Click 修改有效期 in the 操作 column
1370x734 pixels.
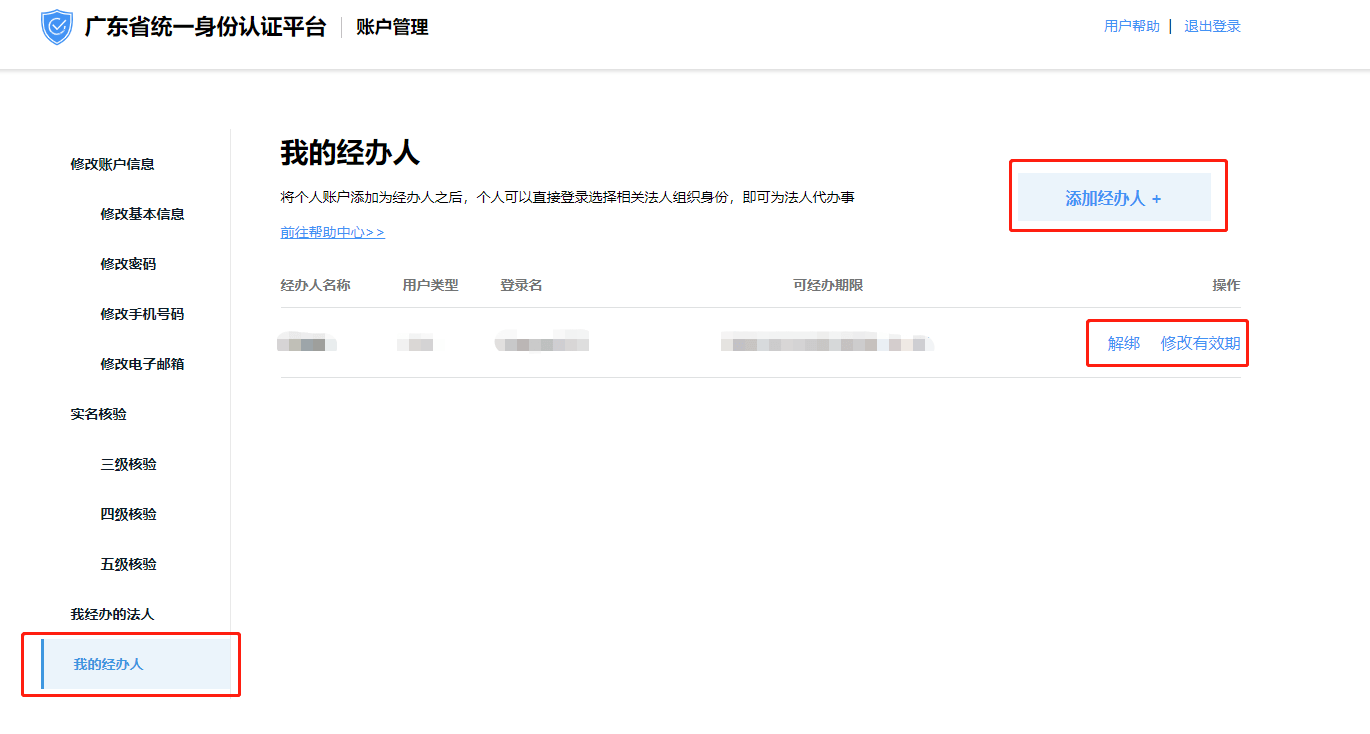pyautogui.click(x=1200, y=344)
